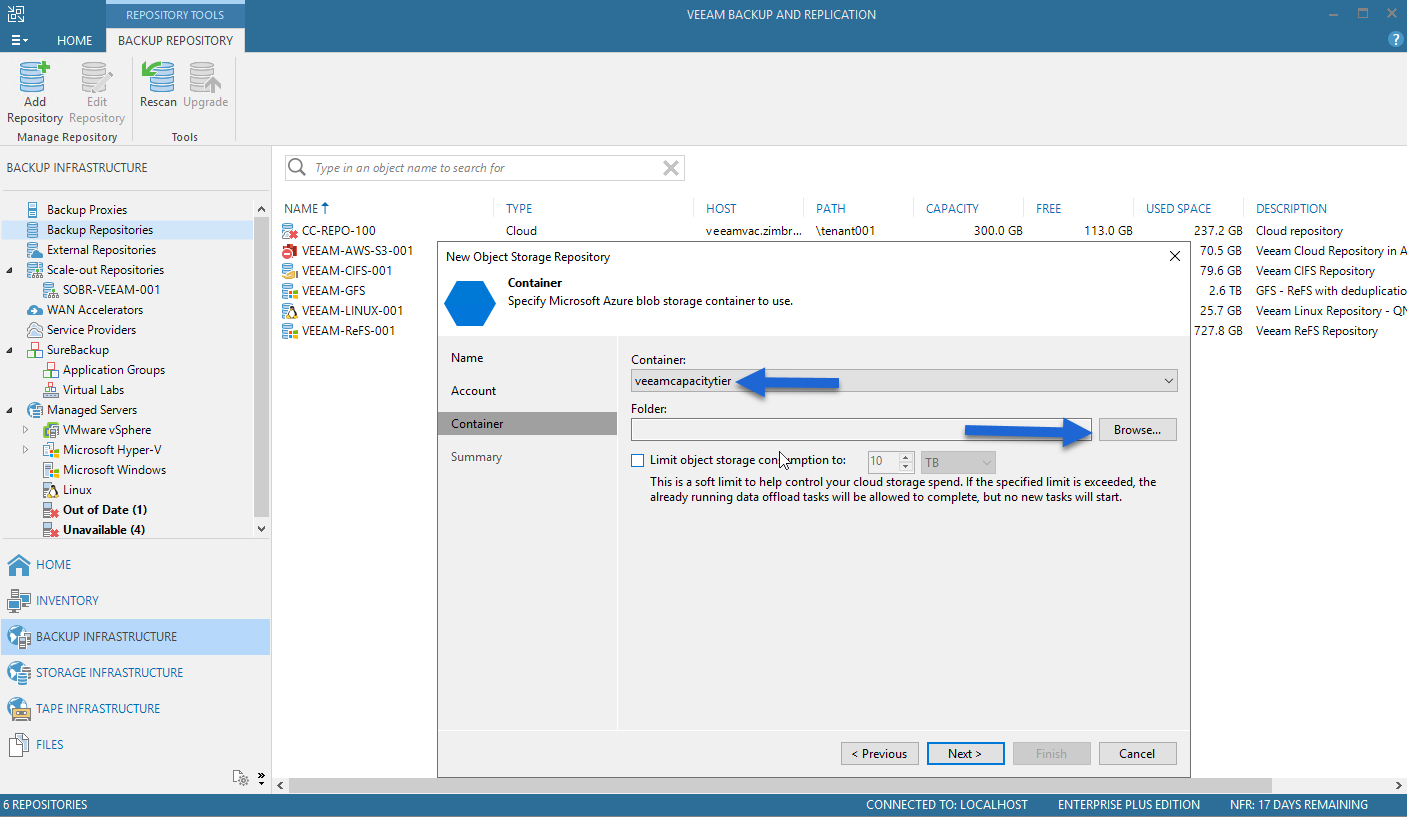Screen dimensions: 1407x817
Task: Switch to the BACKUP REPOSITORY ribbon tab
Action: [175, 41]
